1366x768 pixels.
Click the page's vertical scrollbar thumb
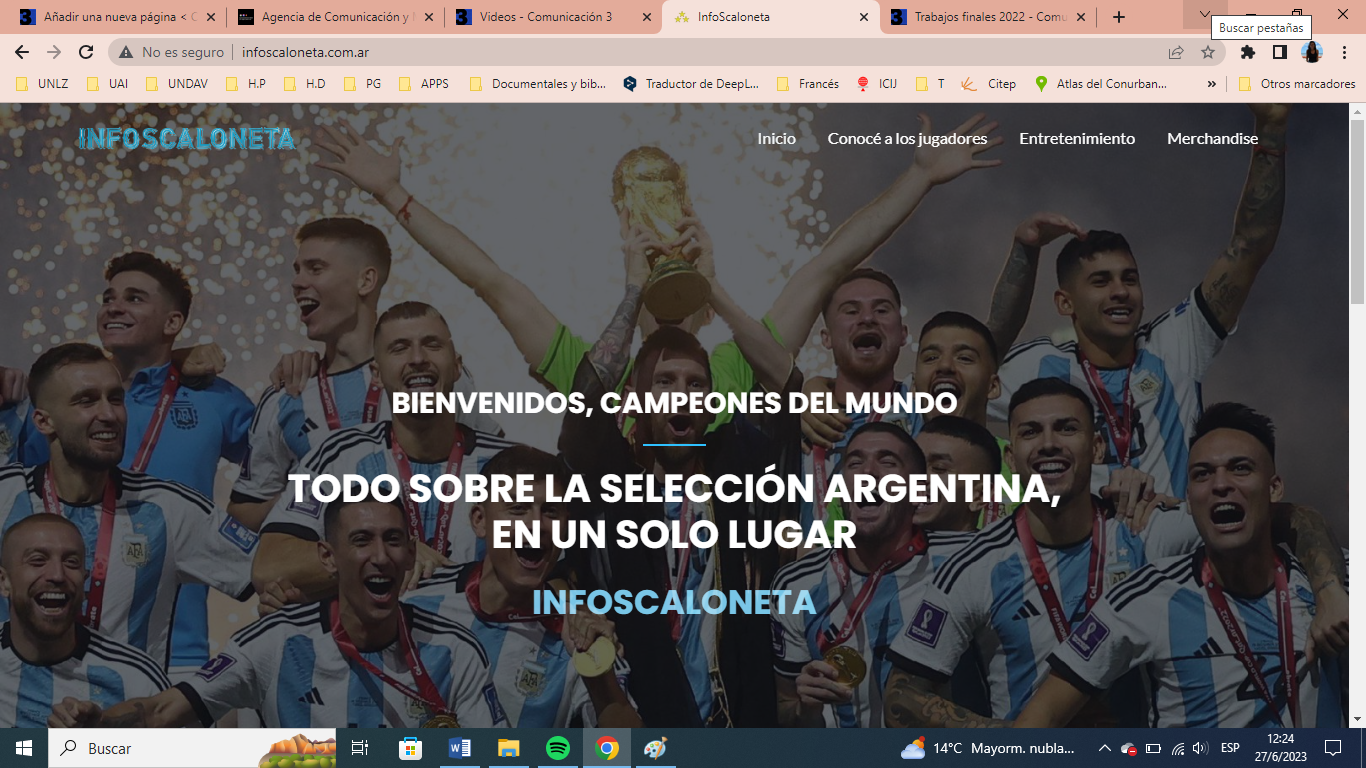pos(1357,210)
